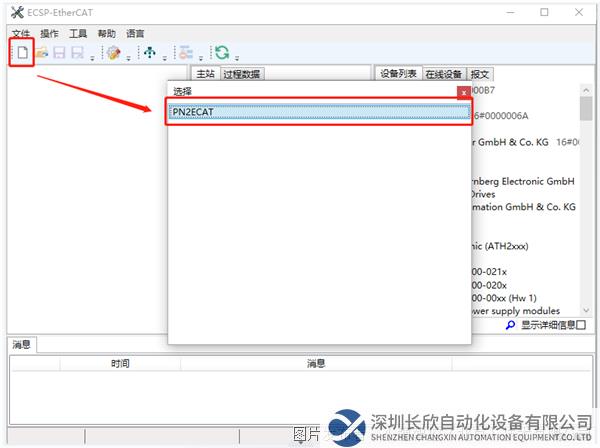600x448 pixels.
Task: Click the device tree toolbar icon
Action: click(x=186, y=53)
